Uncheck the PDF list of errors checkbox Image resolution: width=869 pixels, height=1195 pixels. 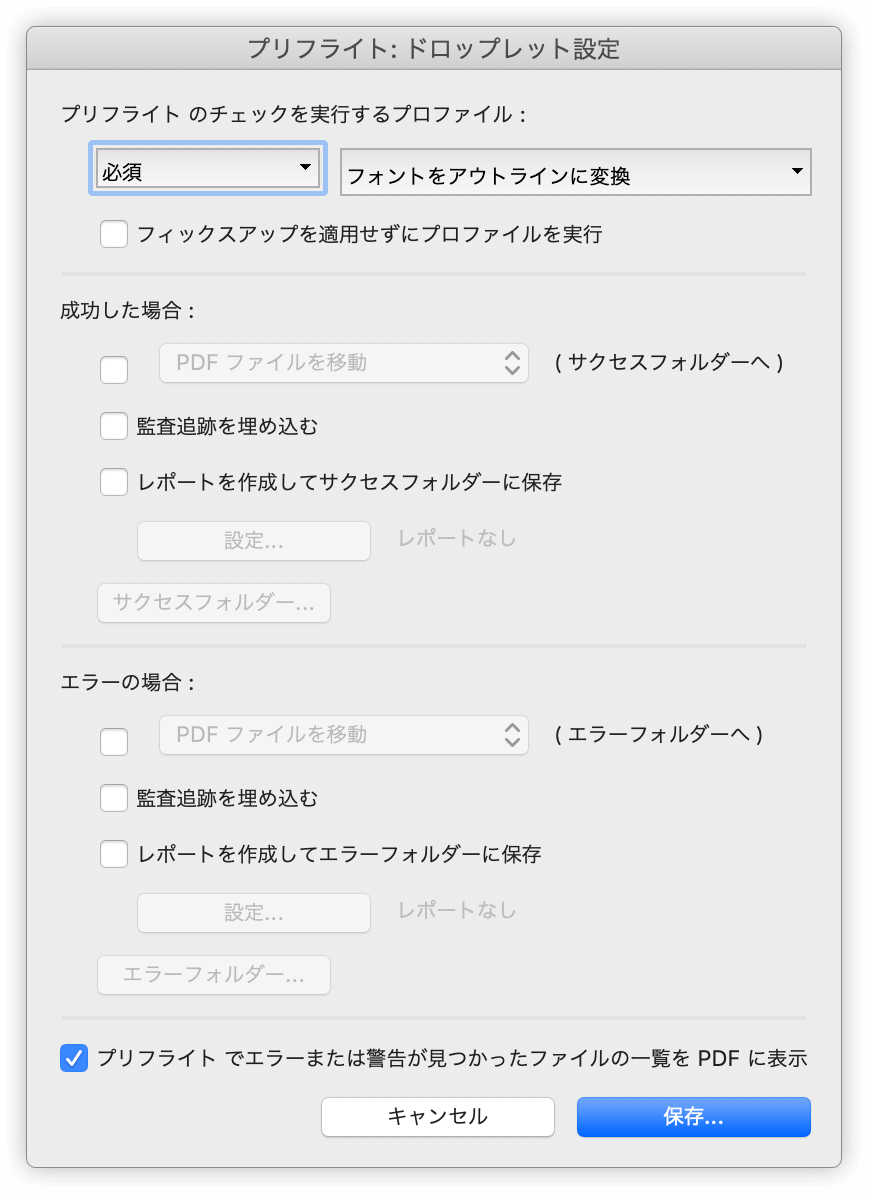74,1058
